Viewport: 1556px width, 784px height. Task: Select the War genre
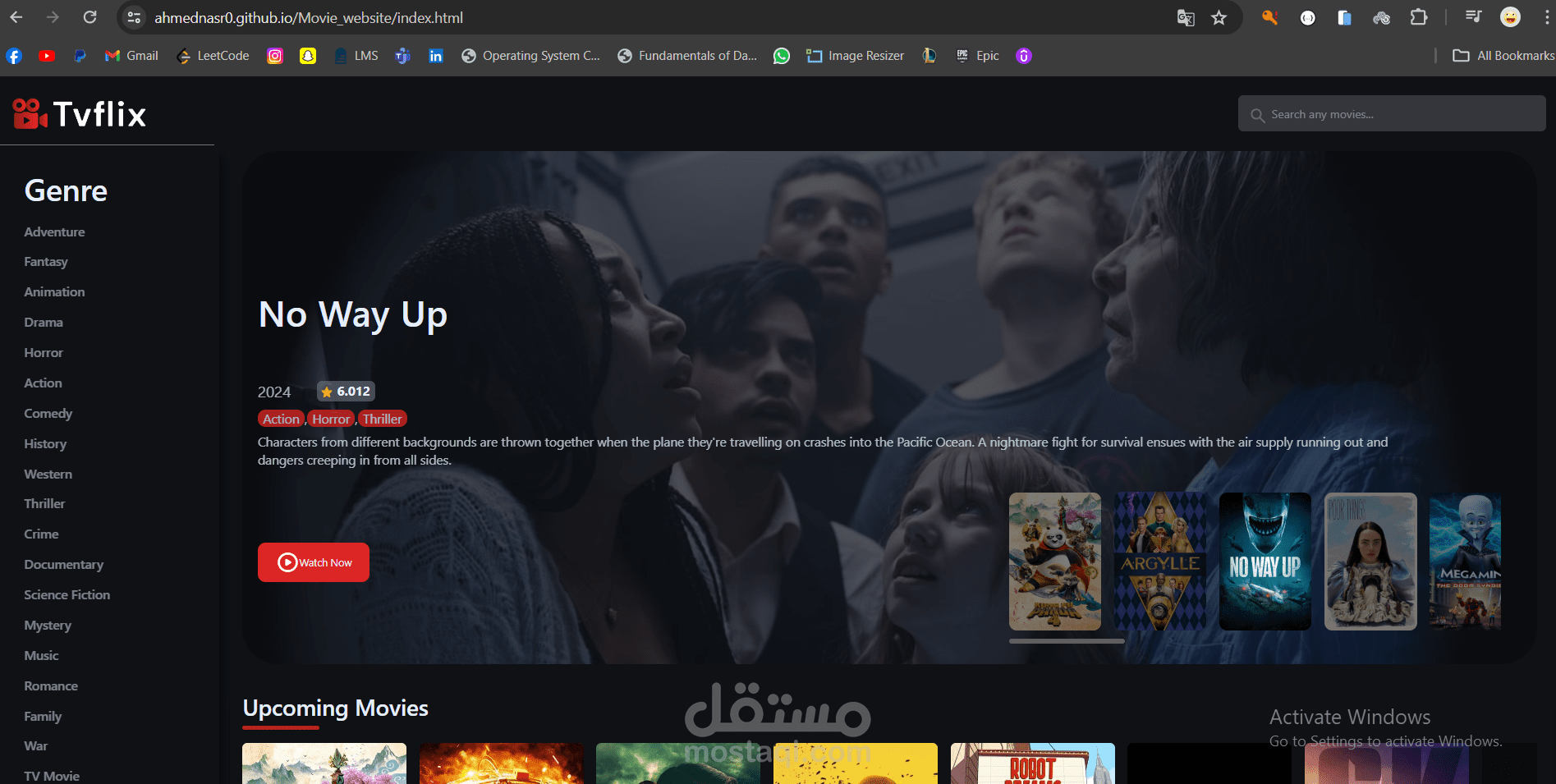tap(36, 746)
